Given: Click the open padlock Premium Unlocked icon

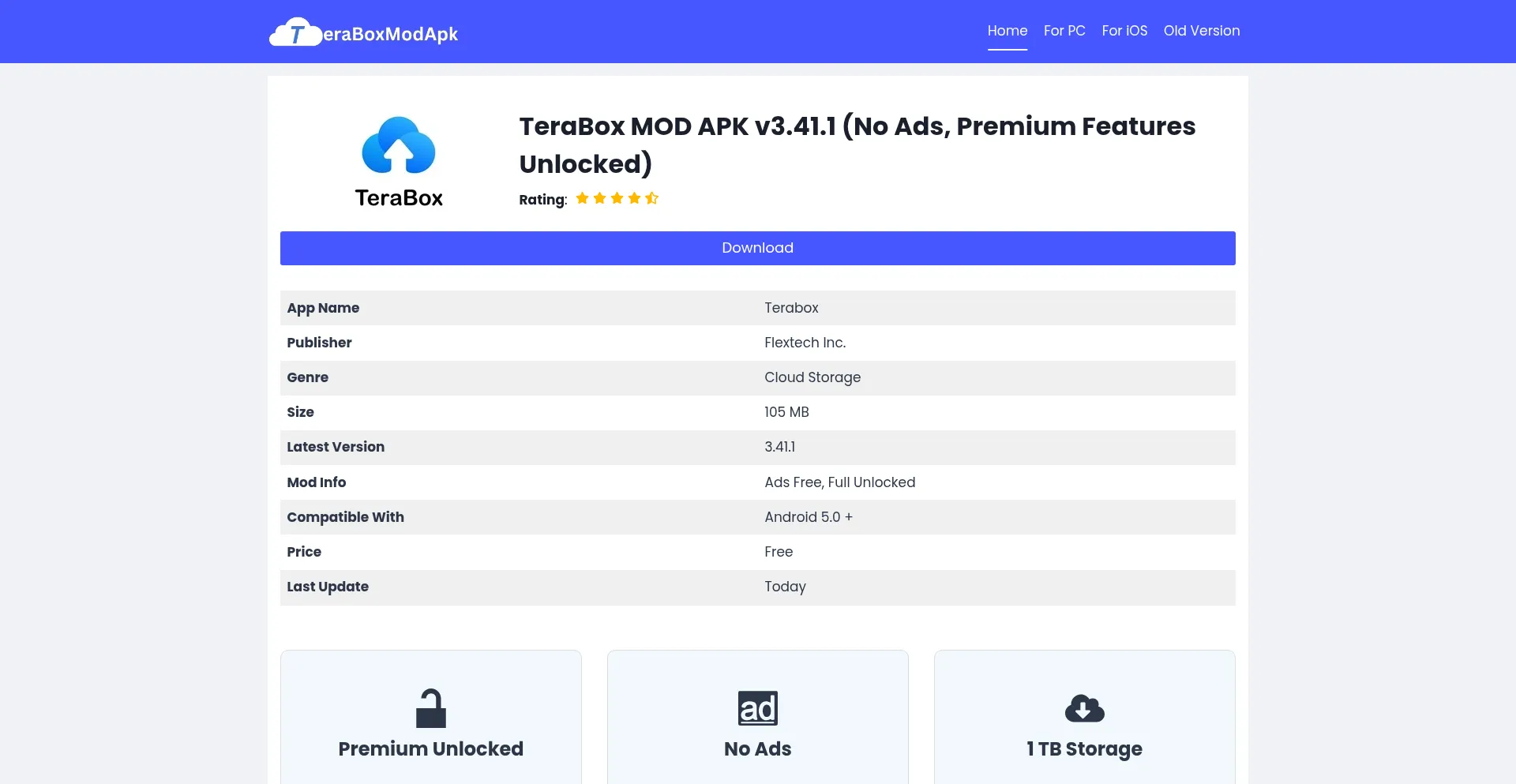Looking at the screenshot, I should point(431,708).
